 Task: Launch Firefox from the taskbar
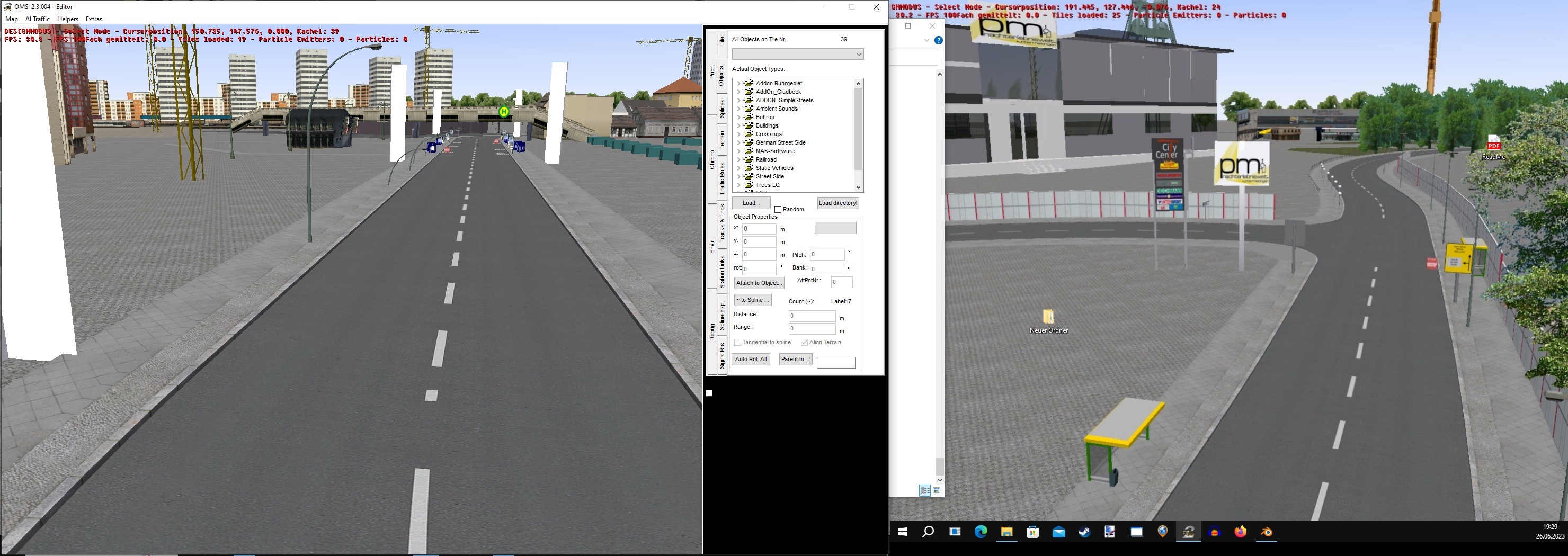tap(1240, 532)
